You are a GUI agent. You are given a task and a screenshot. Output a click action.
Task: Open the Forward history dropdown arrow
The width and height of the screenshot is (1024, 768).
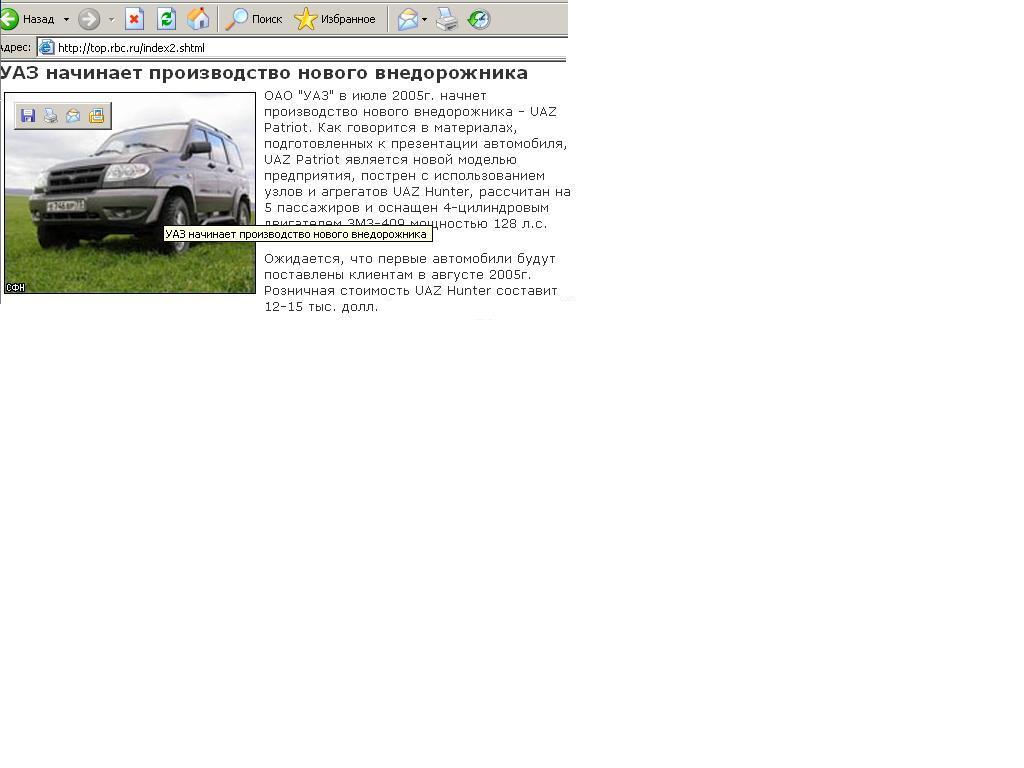[111, 19]
